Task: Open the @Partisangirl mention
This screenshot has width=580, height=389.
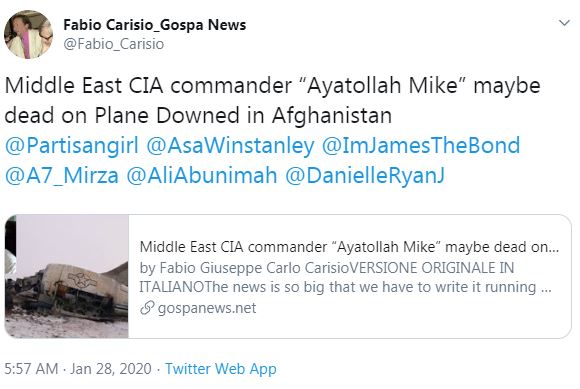Action: (x=72, y=145)
